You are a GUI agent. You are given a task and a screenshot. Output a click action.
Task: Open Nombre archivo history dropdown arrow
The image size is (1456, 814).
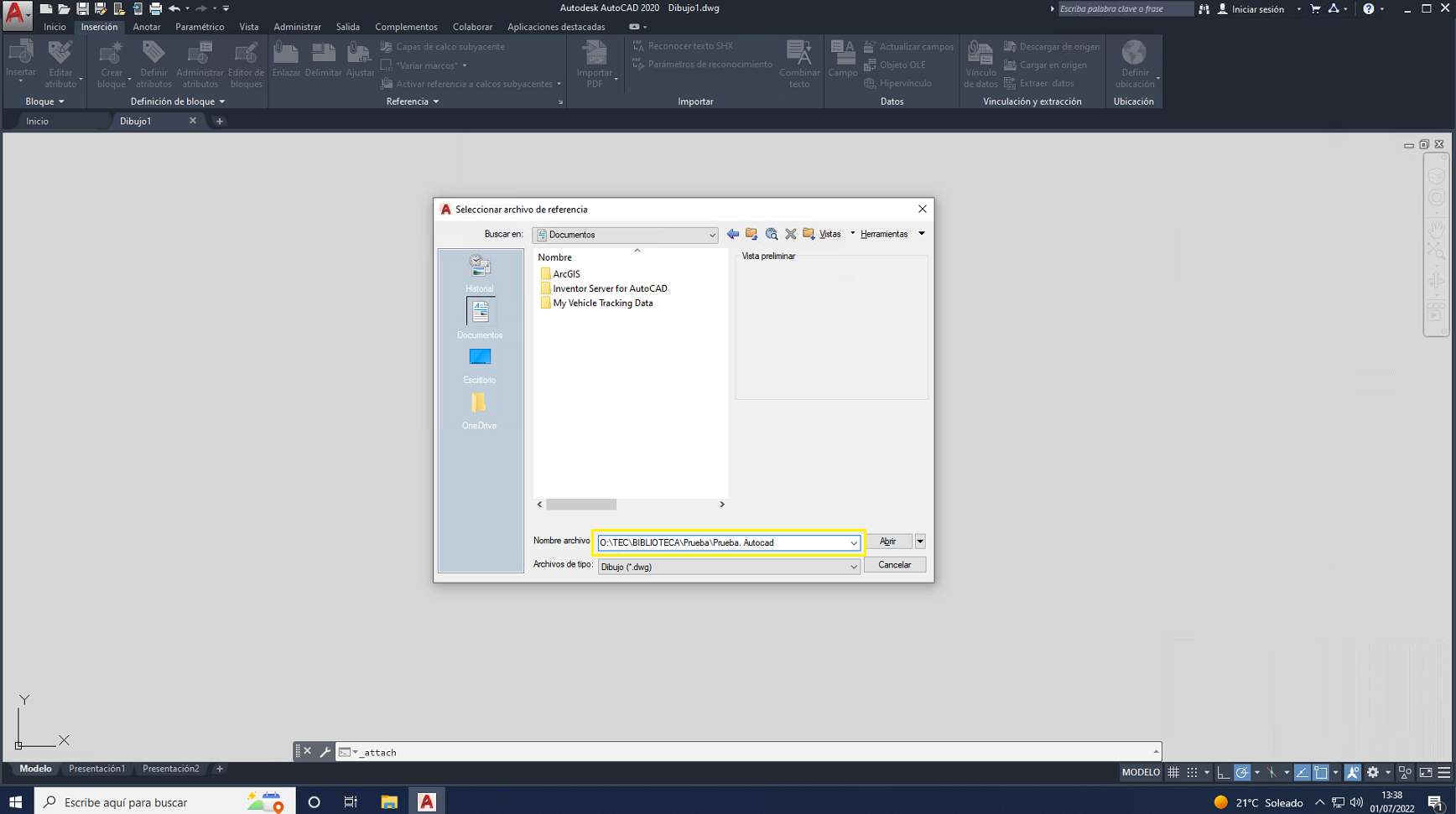point(854,543)
